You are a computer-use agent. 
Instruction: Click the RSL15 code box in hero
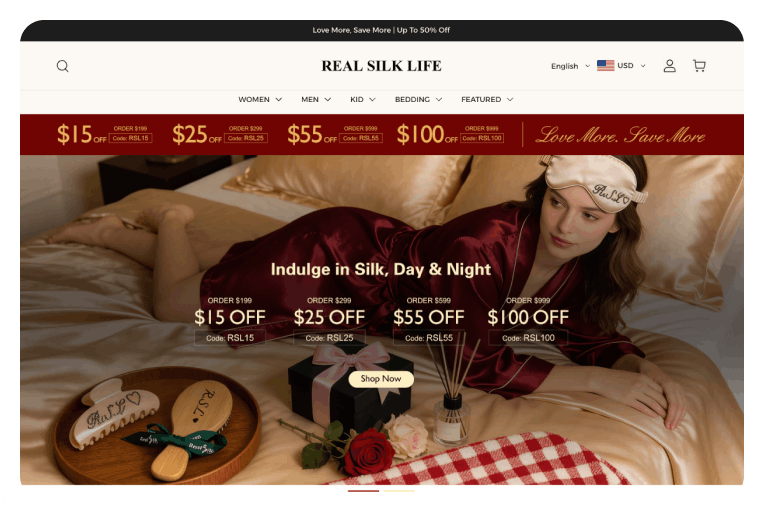[x=229, y=338]
